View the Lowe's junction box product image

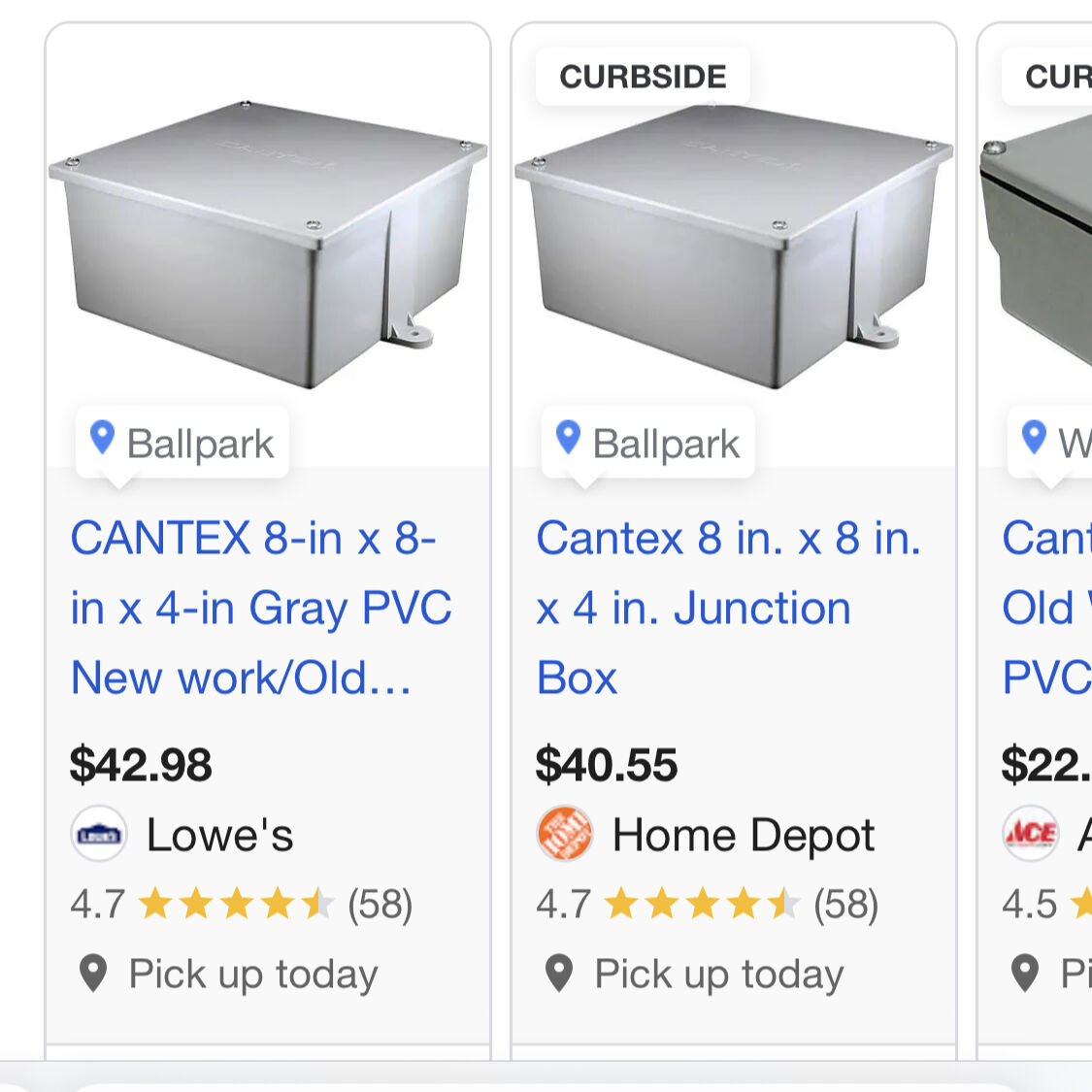[268, 243]
